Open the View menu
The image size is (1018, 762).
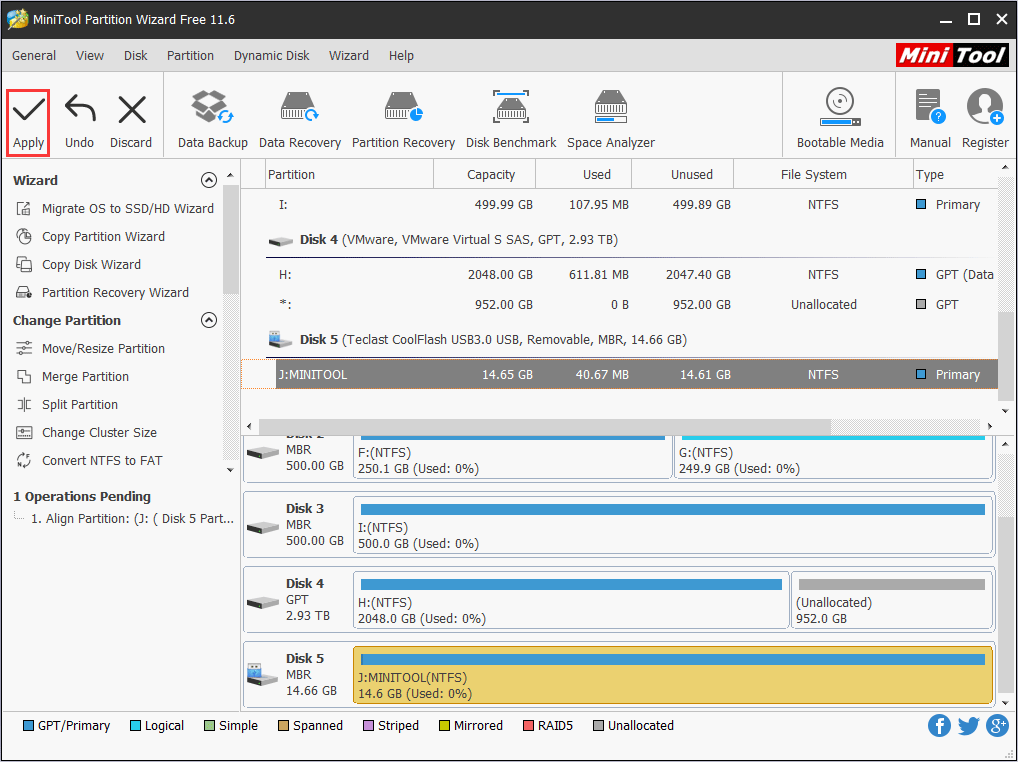(x=90, y=56)
